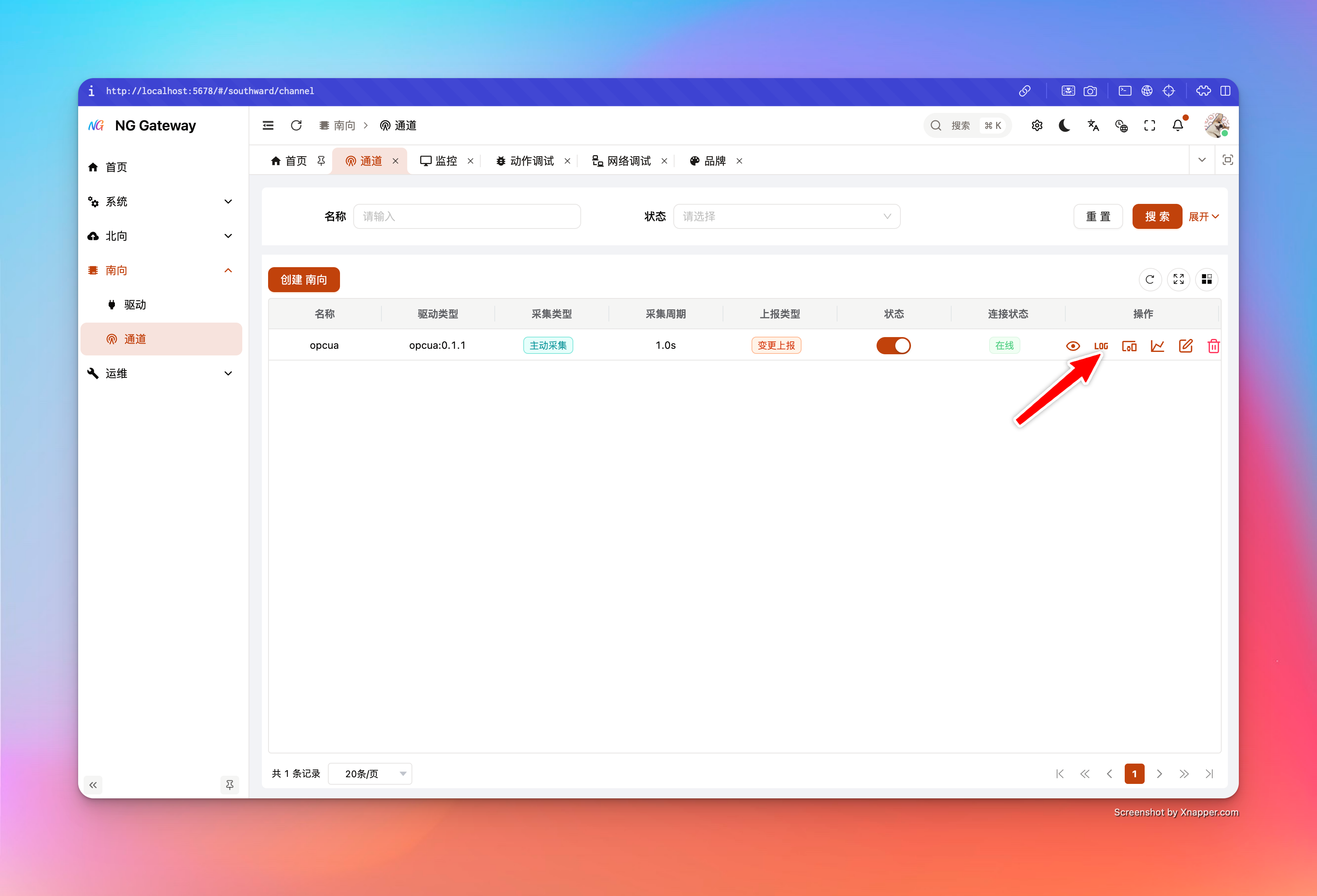This screenshot has height=896, width=1317.
Task: Switch to the 监控 tab
Action: click(446, 161)
